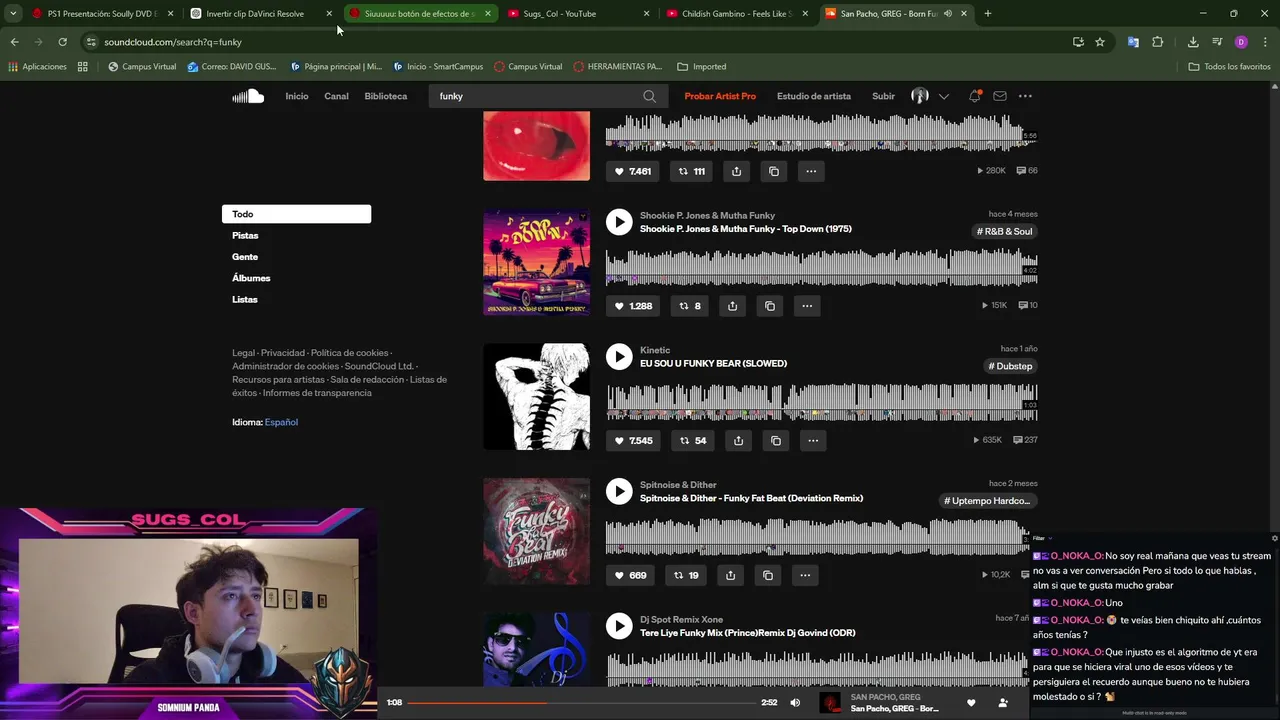Image resolution: width=1280 pixels, height=720 pixels.
Task: Repost EU SOU U FUNKY BEAR track
Action: coord(692,440)
